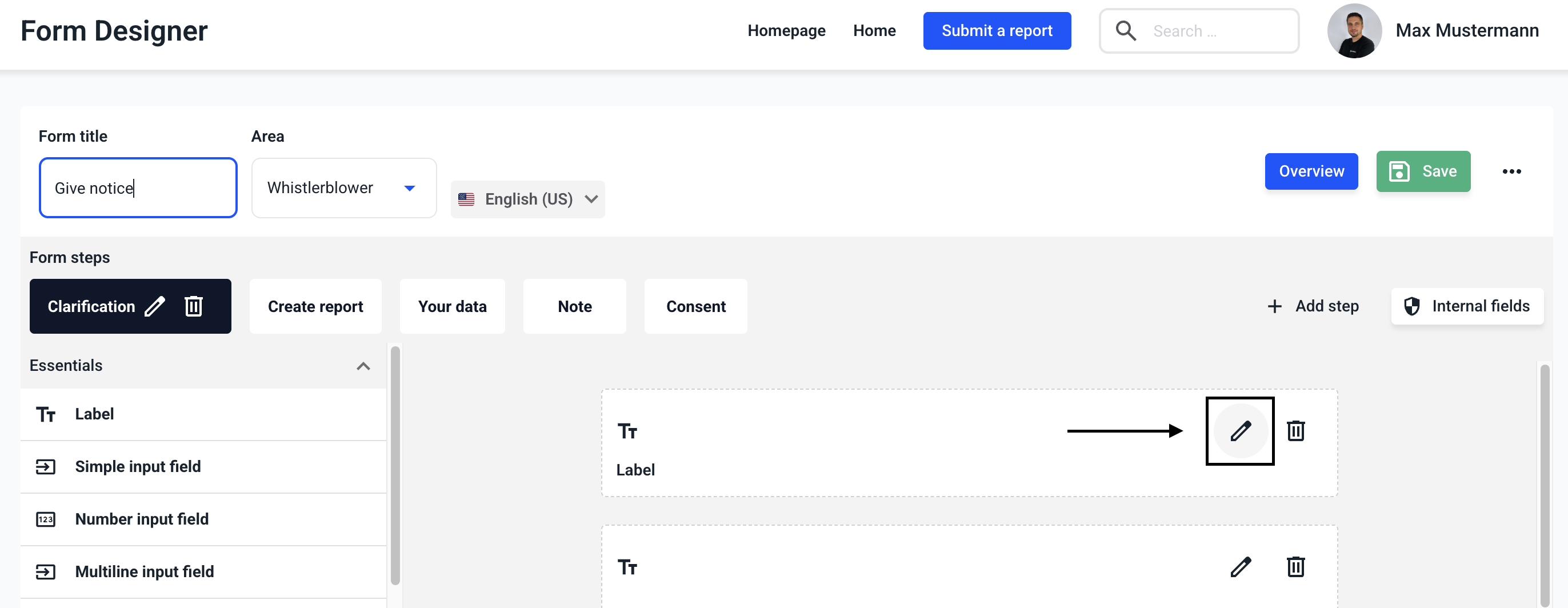Delete the Clarification step via trash icon
This screenshot has width=1568, height=608.
(194, 306)
